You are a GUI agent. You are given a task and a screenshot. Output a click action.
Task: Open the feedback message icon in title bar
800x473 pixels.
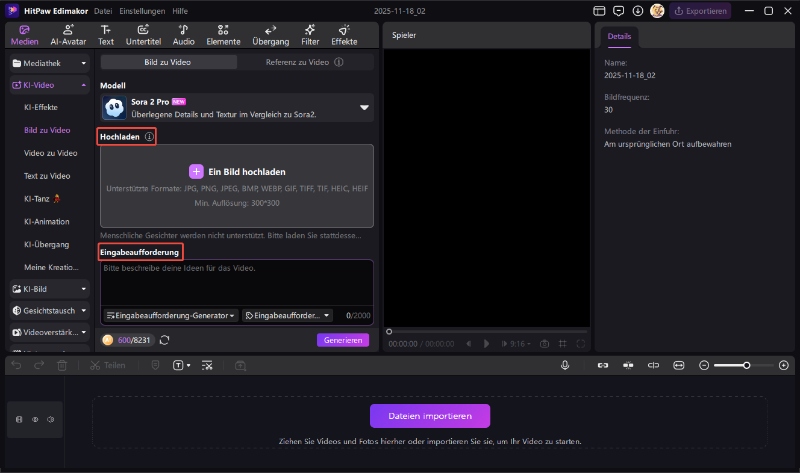(618, 11)
